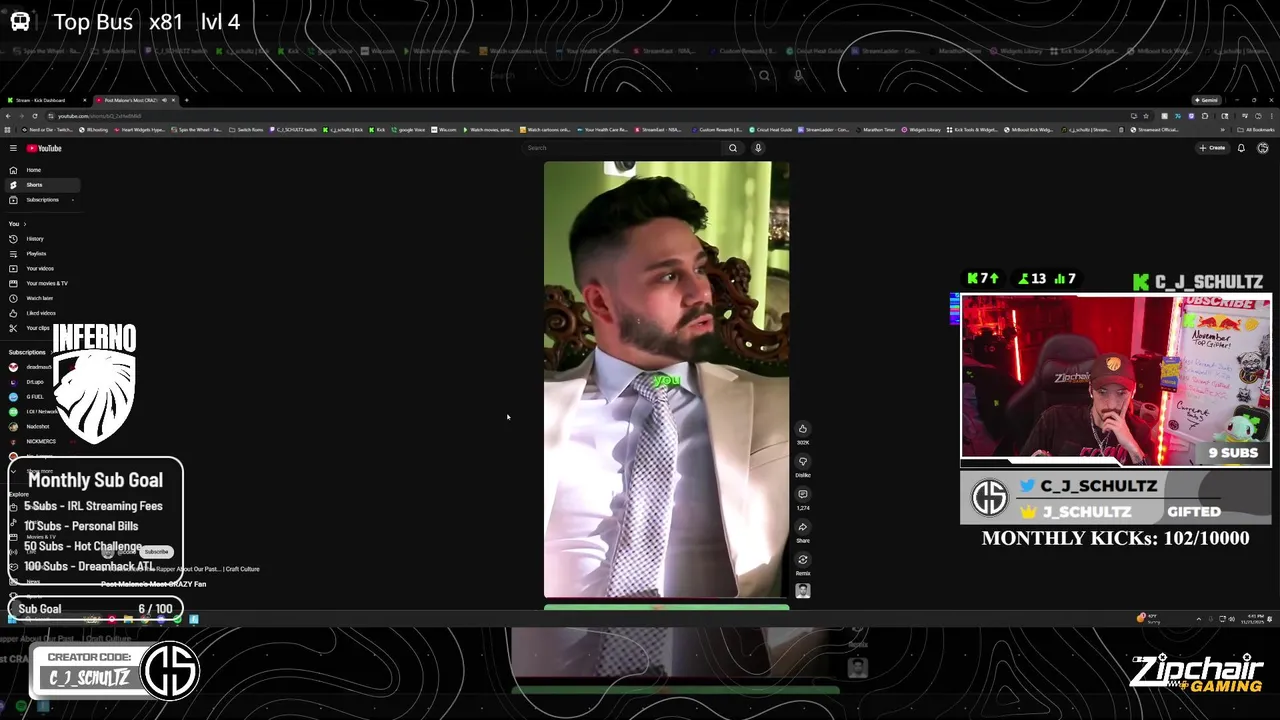Reload the browser page

[x=35, y=116]
